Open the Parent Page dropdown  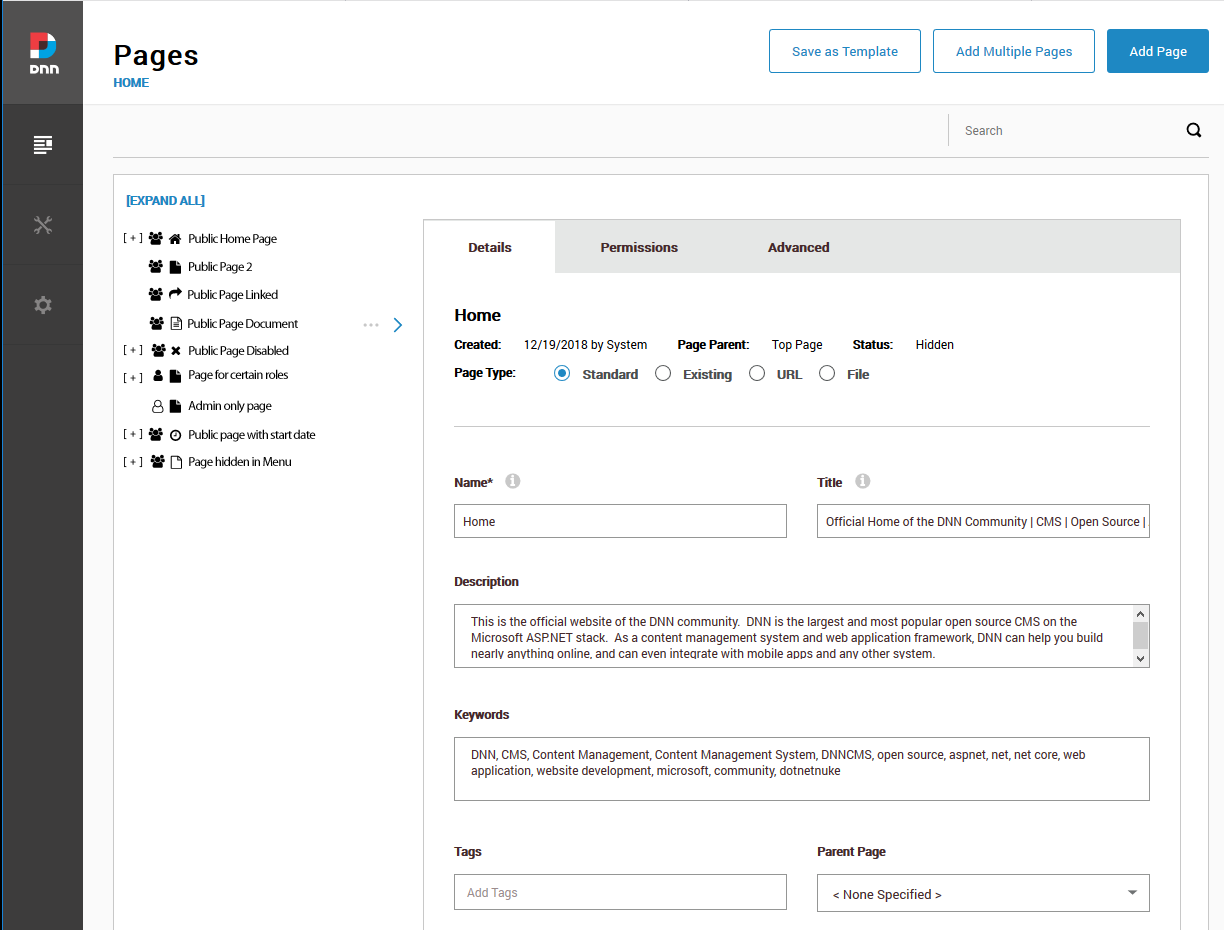pos(983,893)
